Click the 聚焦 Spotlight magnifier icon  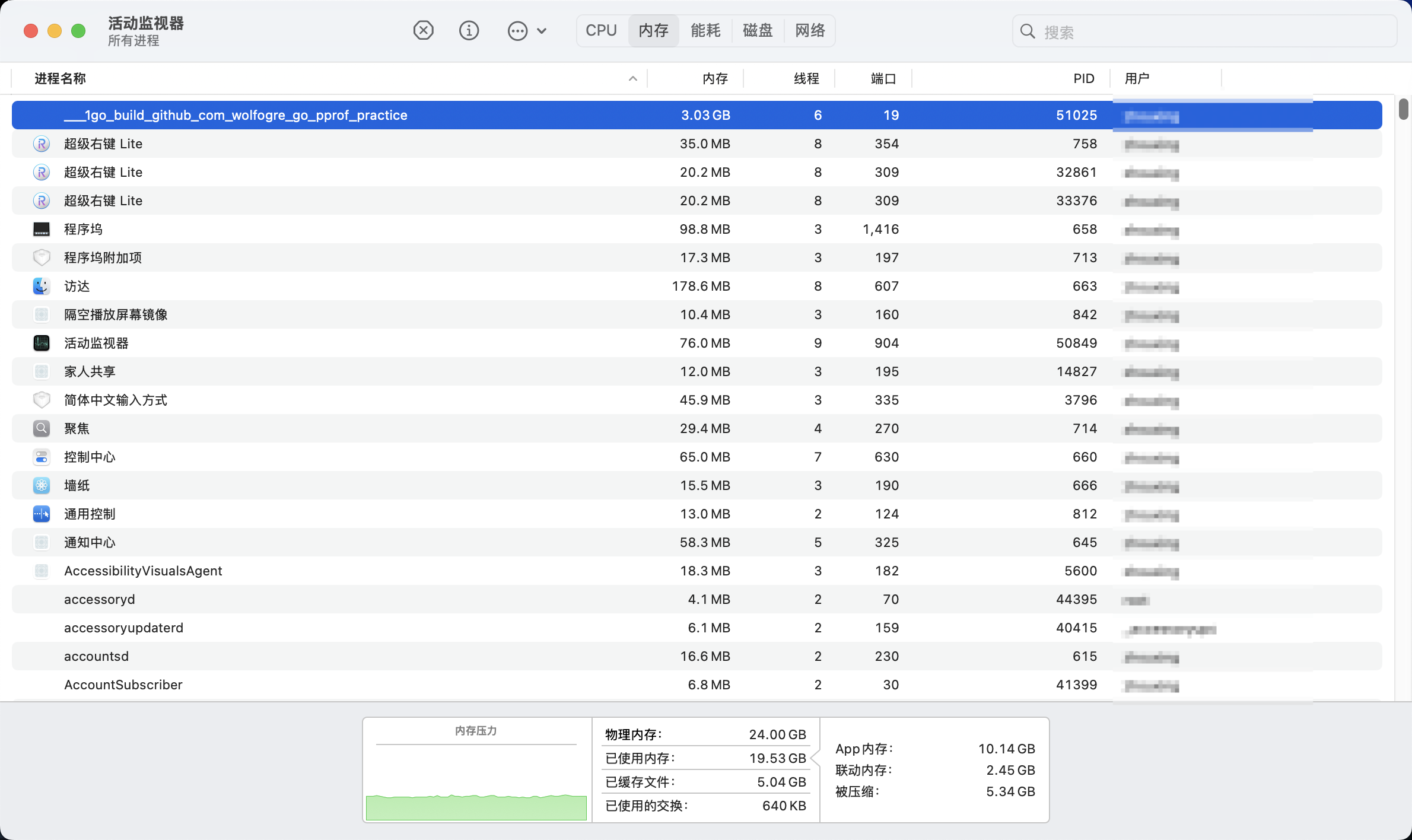click(x=42, y=428)
